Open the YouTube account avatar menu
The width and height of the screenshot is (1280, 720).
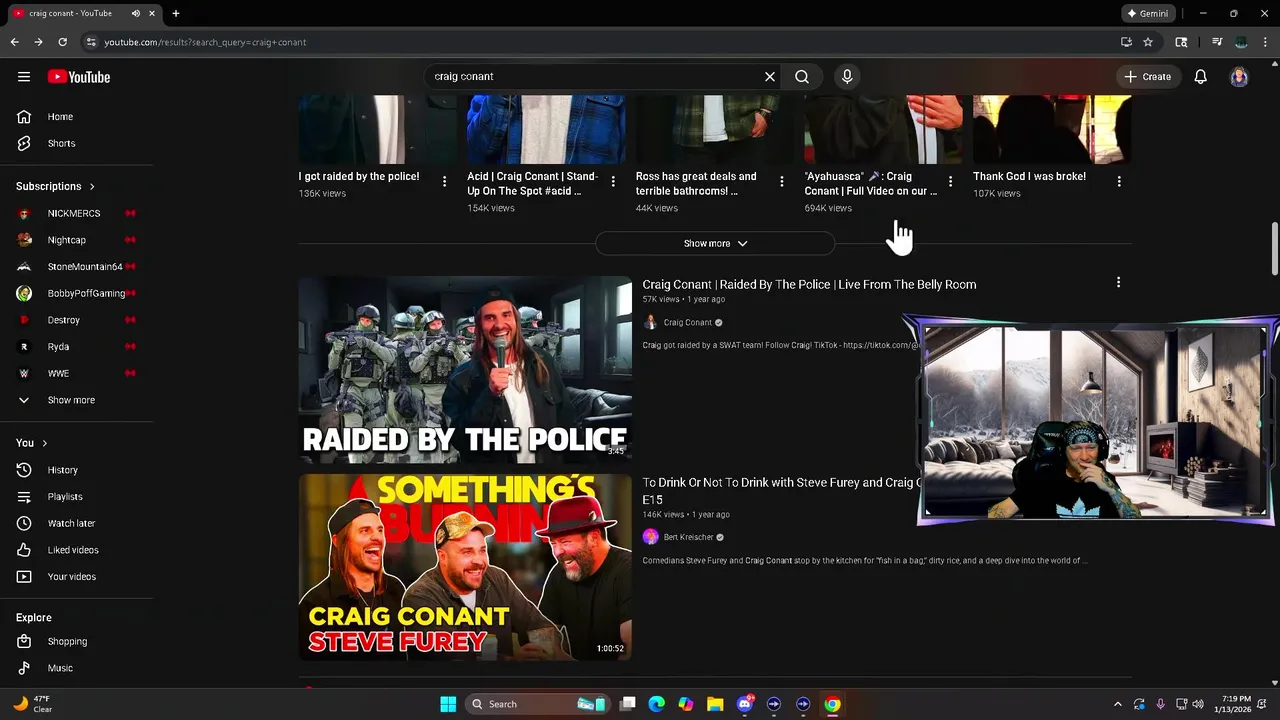point(1239,77)
